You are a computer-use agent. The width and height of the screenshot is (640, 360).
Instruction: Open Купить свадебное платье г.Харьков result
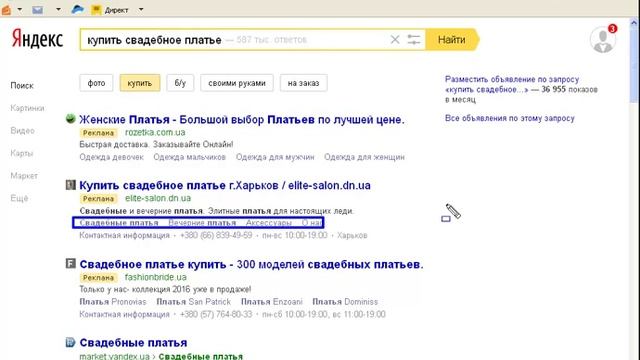click(225, 185)
